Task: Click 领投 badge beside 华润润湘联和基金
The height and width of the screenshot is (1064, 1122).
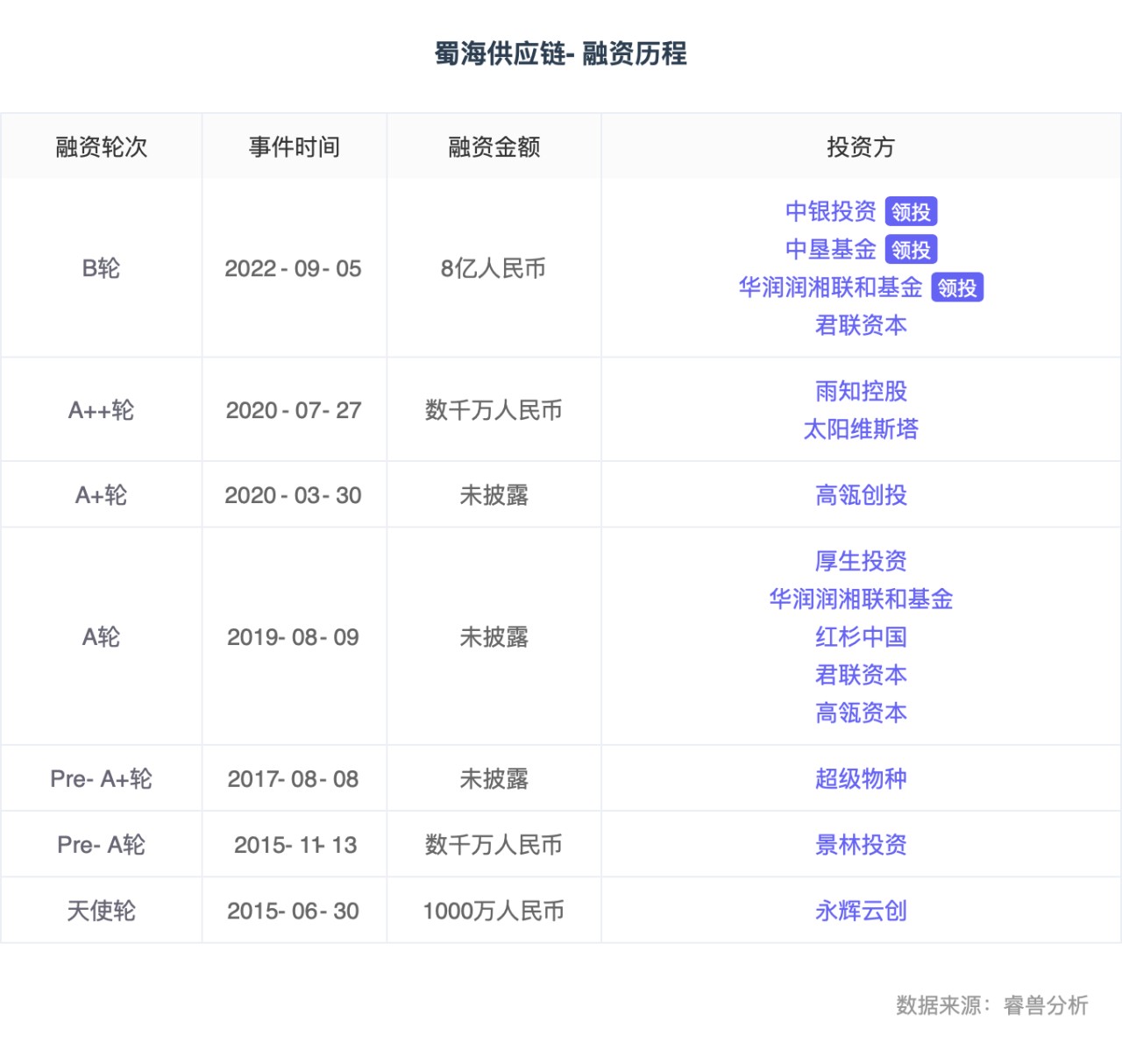Action: 957,287
